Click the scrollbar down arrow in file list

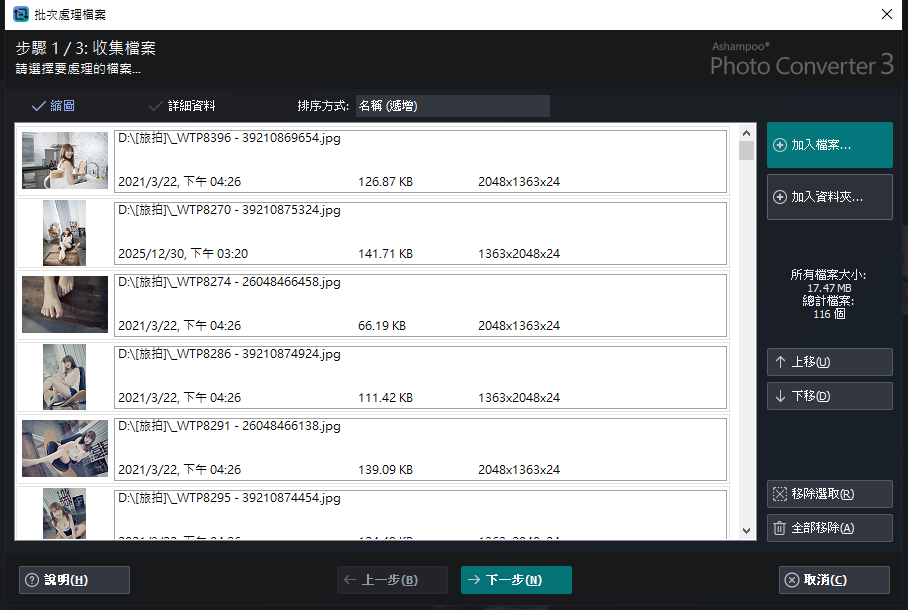click(746, 530)
